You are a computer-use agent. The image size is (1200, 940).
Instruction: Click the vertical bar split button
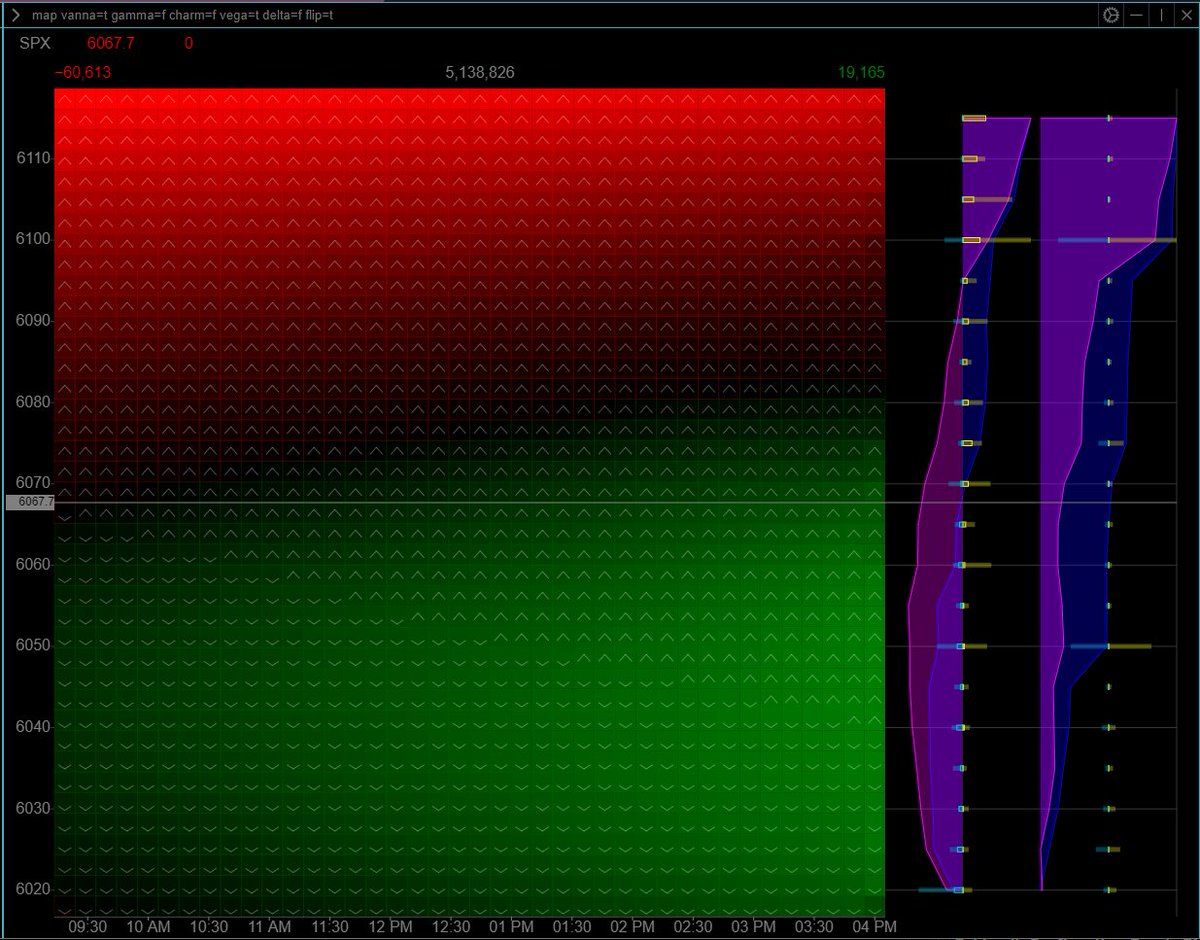click(x=1162, y=15)
